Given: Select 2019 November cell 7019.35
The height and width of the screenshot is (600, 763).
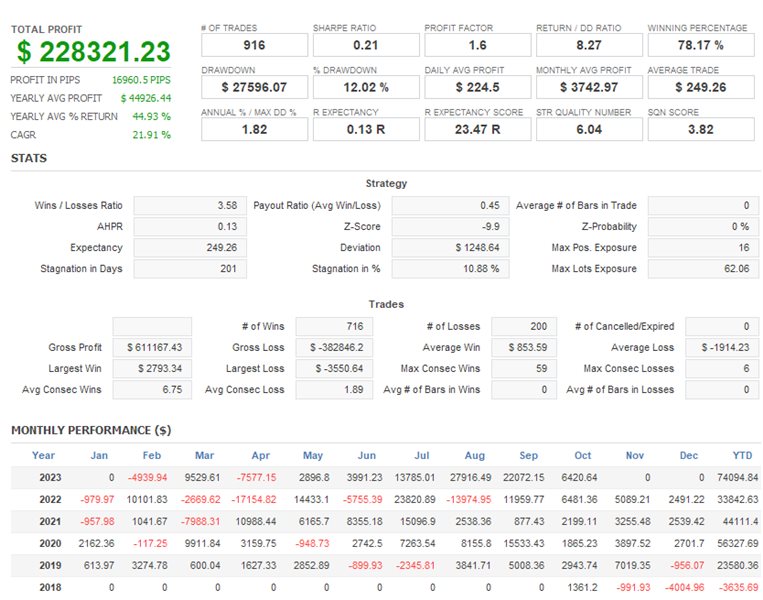Looking at the screenshot, I should point(633,565).
